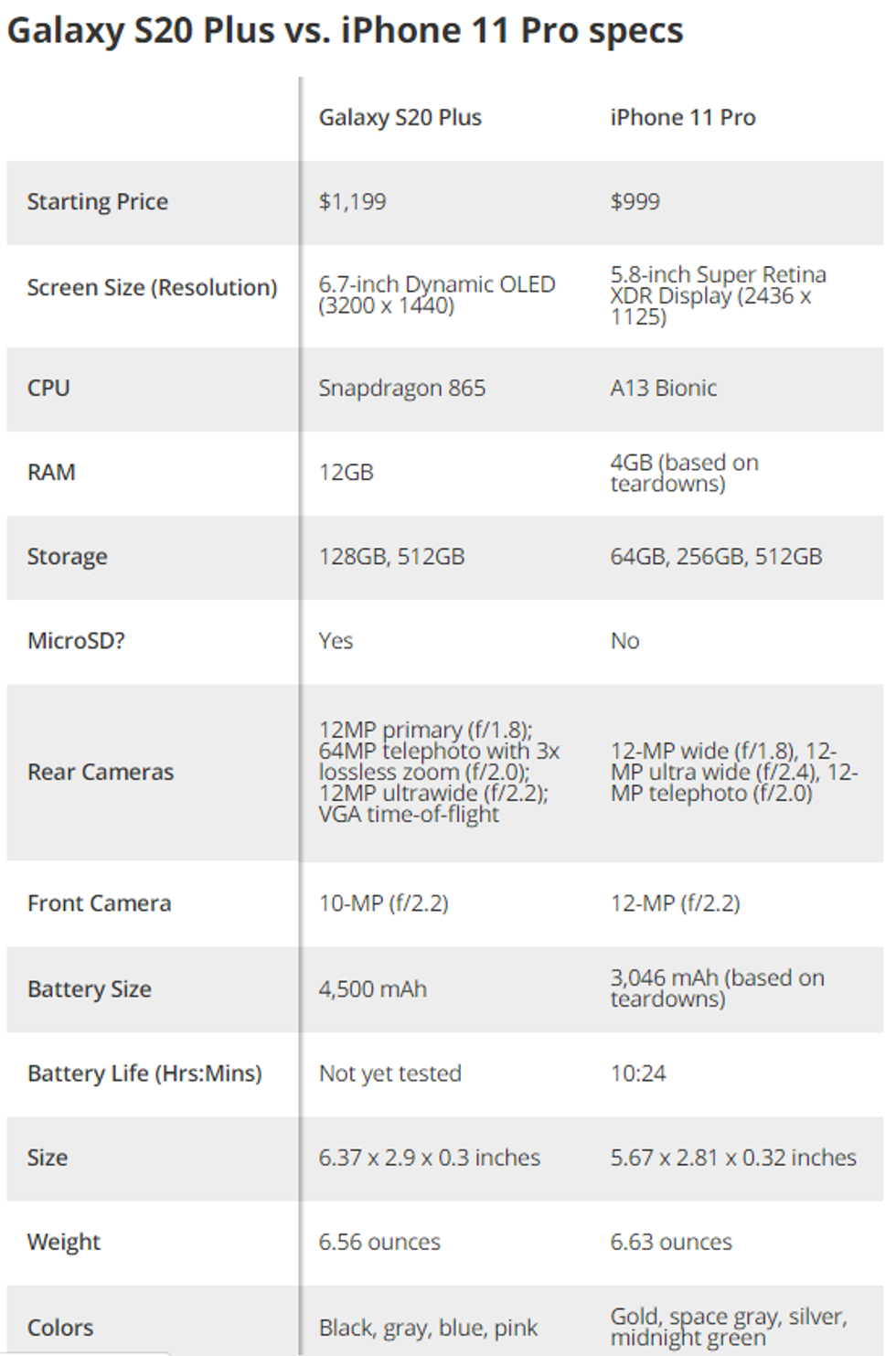Click the Rear Cameras row label
The height and width of the screenshot is (1356, 896).
coord(101,773)
